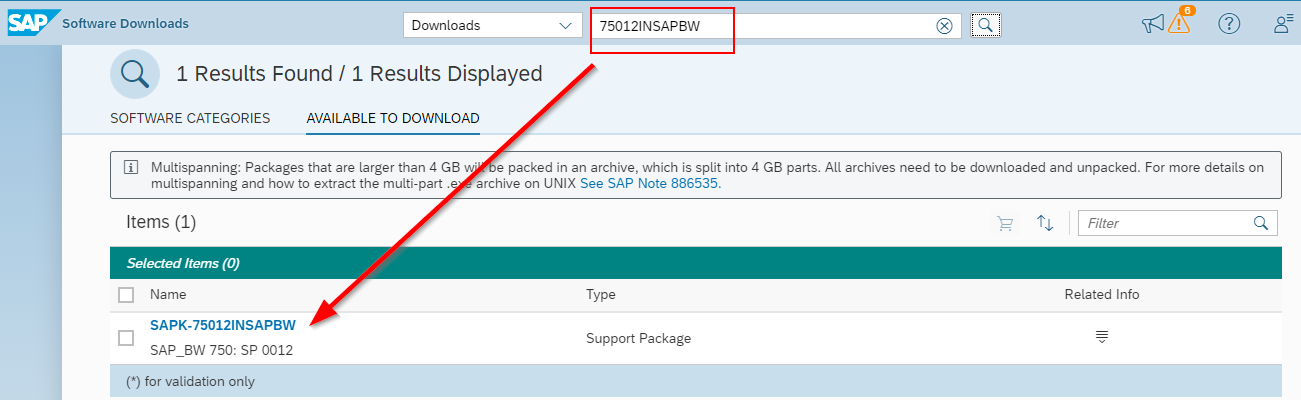Viewport: 1301px width, 400px height.
Task: Open the user profile menu icon
Action: pos(1284,24)
